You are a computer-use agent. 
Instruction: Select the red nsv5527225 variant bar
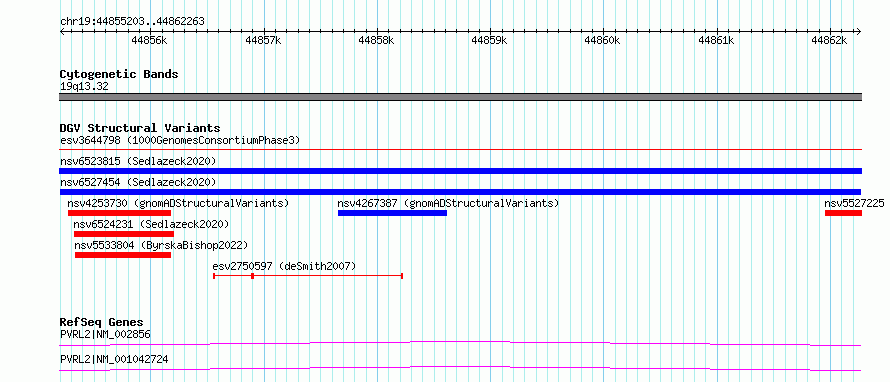point(843,213)
